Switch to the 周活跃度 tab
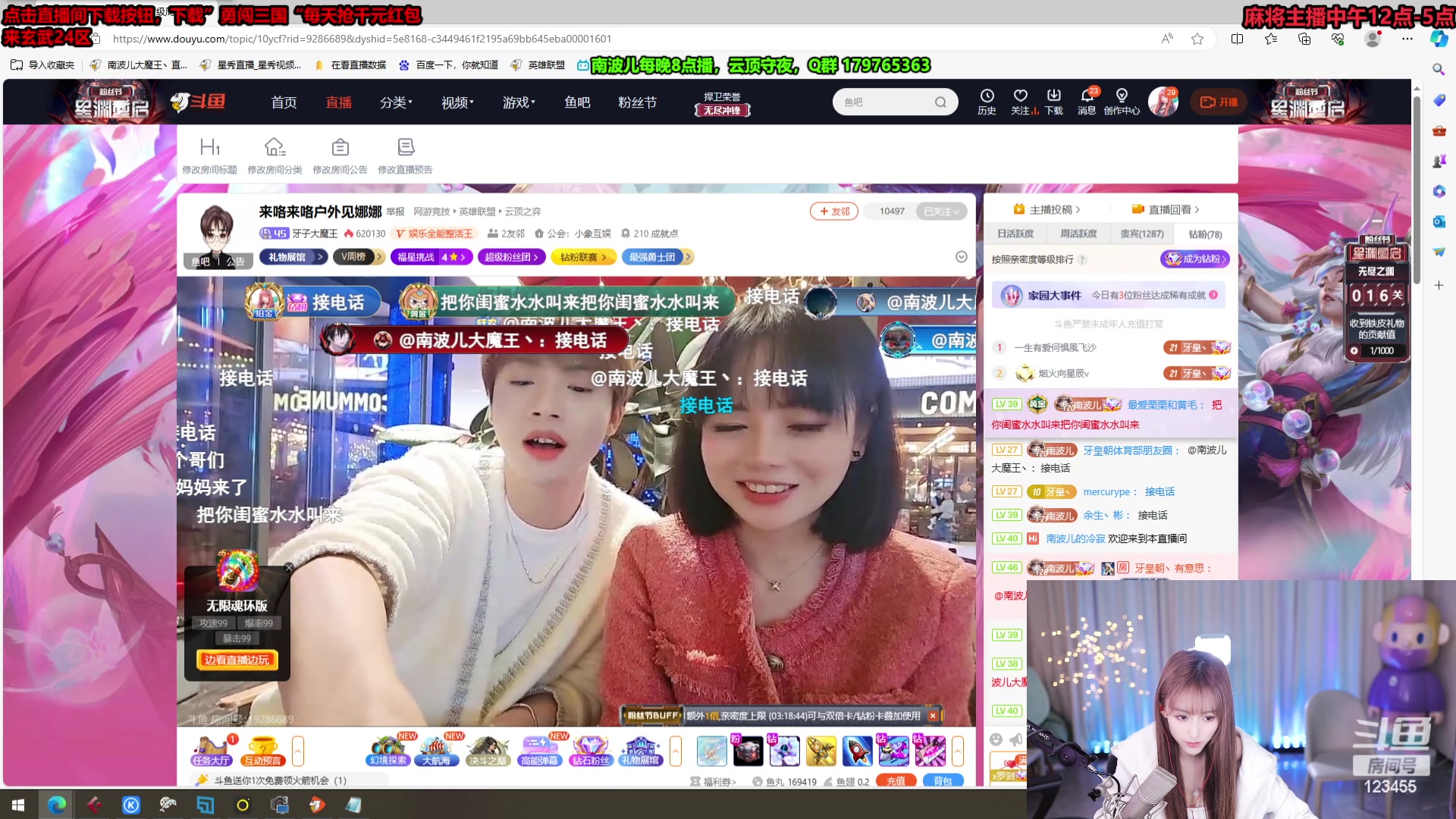This screenshot has height=819, width=1456. (1078, 234)
